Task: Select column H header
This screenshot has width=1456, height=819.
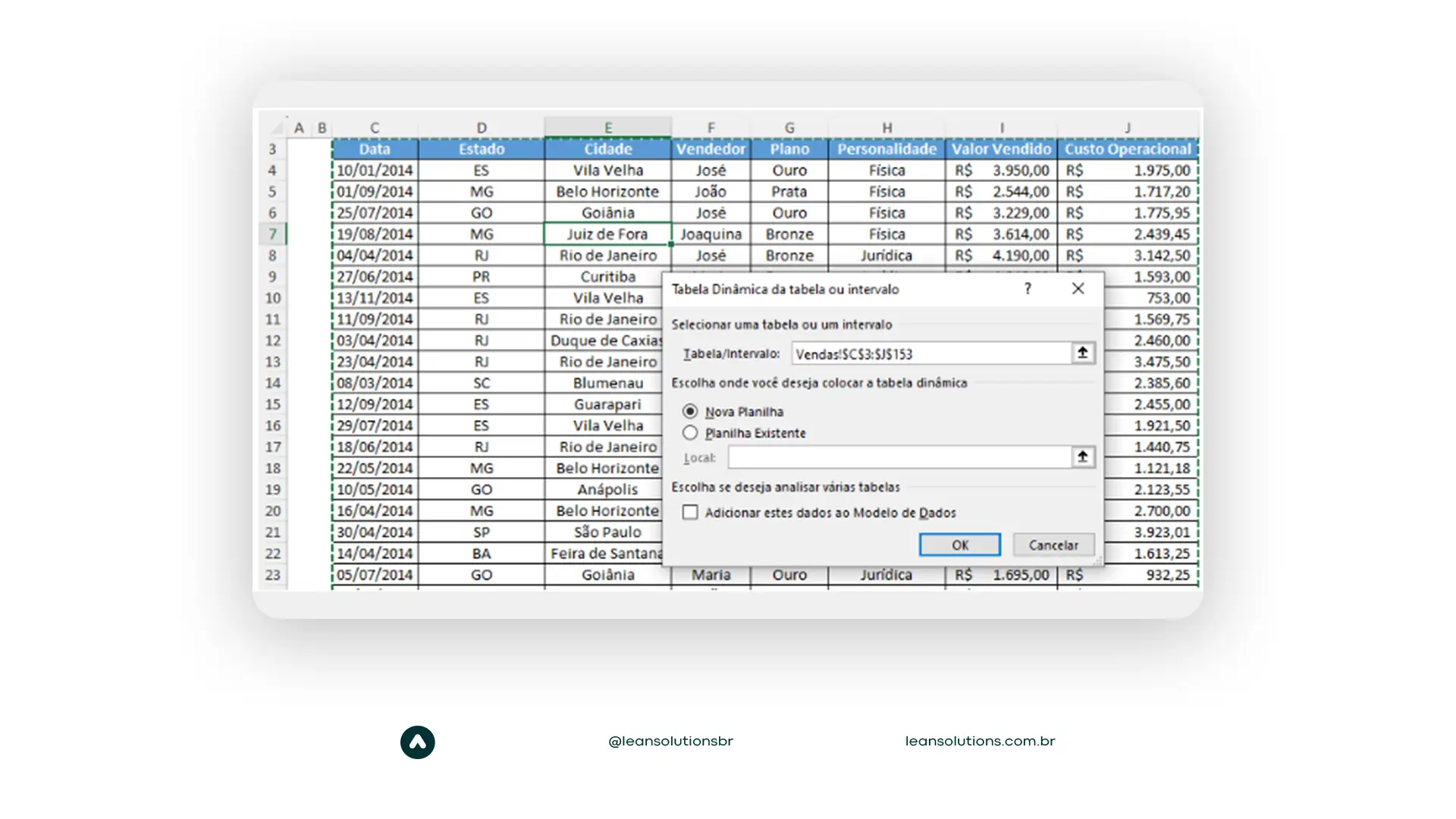Action: 886,127
